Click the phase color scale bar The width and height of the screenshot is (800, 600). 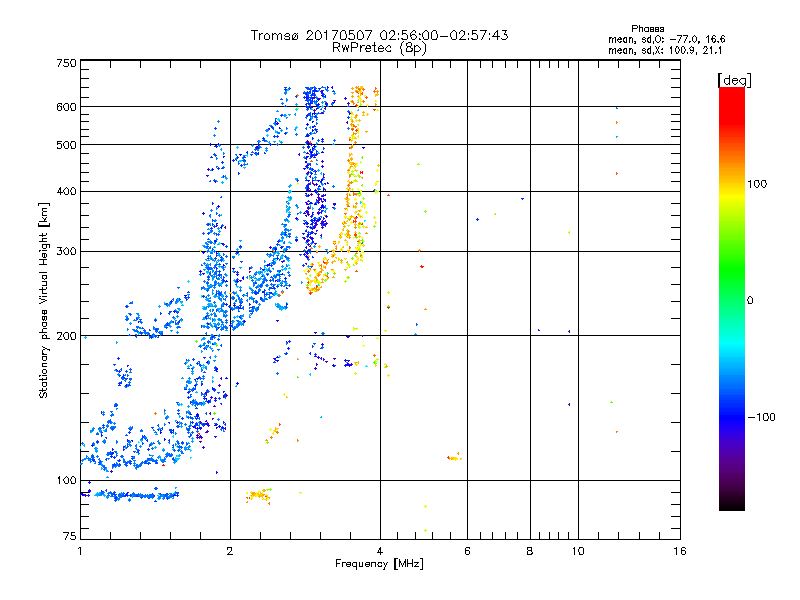click(732, 298)
